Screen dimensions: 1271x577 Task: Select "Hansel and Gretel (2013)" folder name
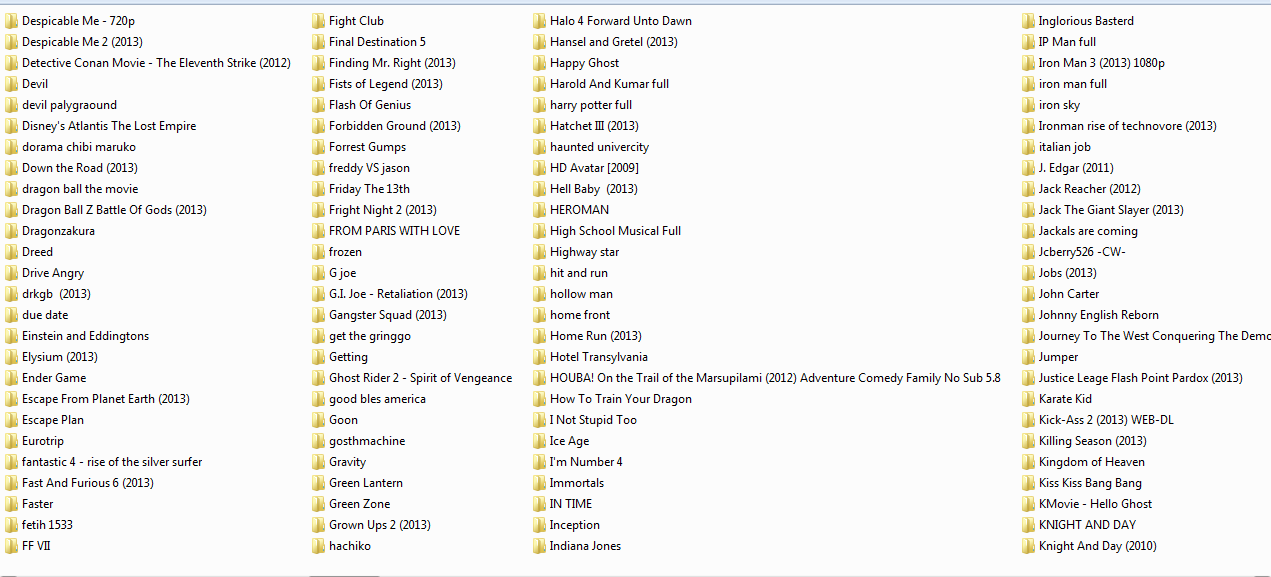[x=614, y=42]
